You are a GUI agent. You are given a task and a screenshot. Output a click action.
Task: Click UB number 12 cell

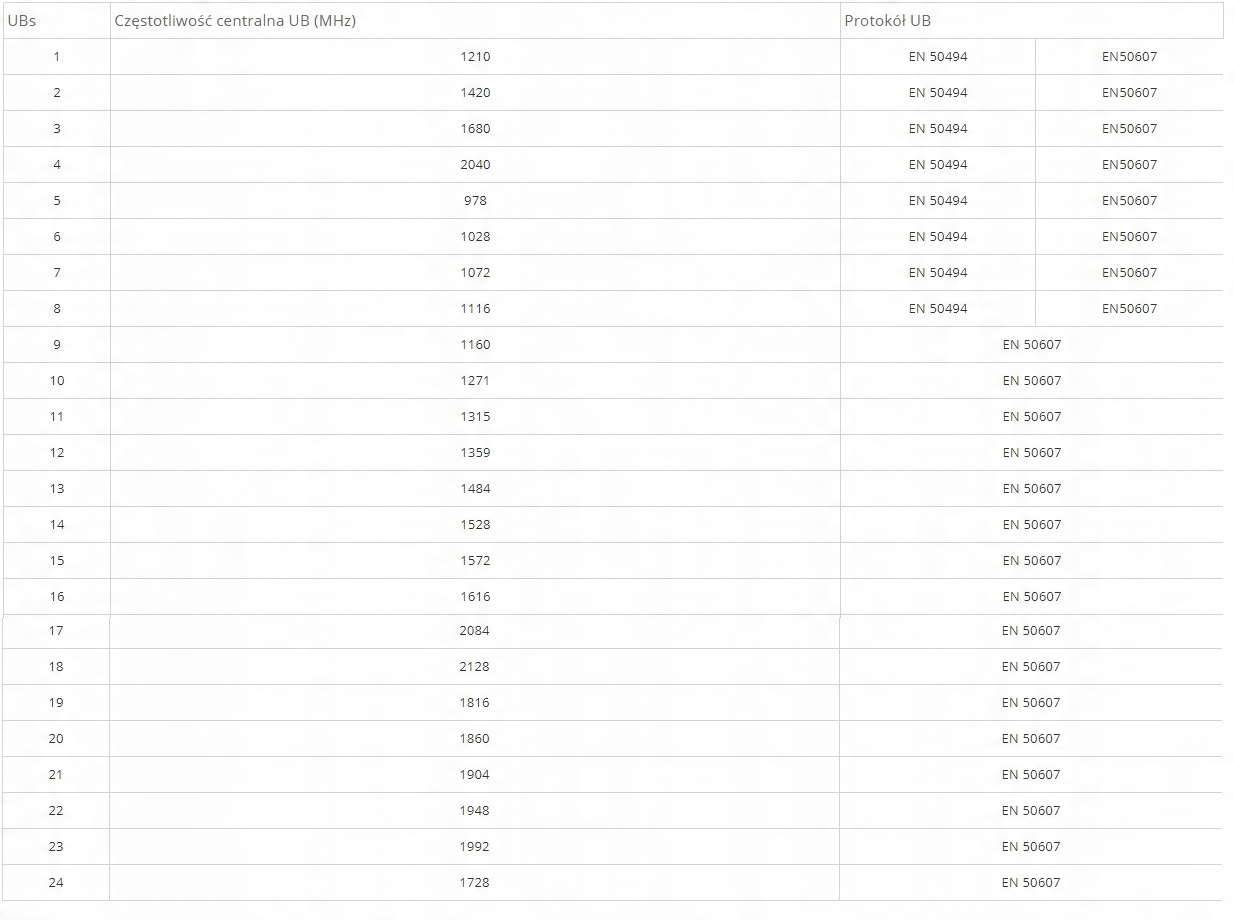coord(57,453)
